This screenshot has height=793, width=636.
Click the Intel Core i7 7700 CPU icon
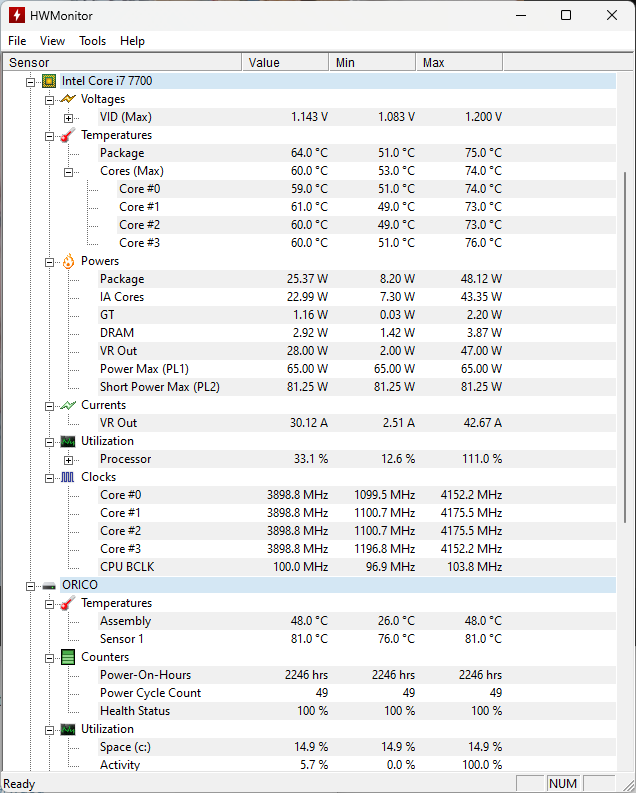tap(49, 81)
